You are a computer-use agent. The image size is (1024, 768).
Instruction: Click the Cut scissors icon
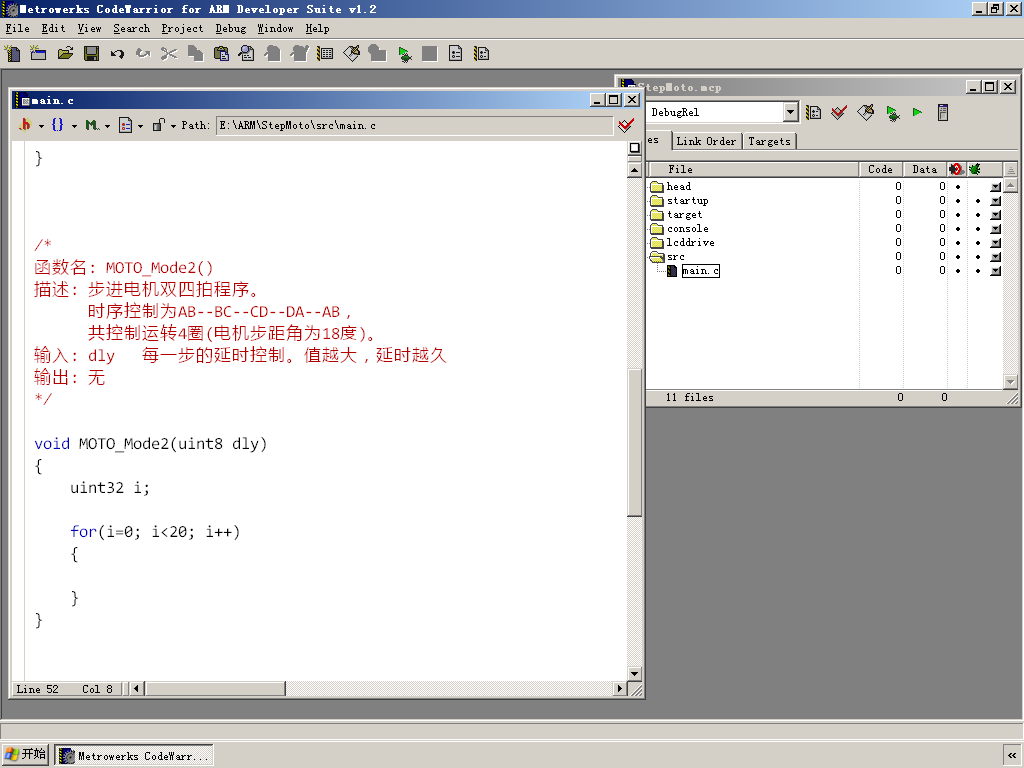(169, 54)
